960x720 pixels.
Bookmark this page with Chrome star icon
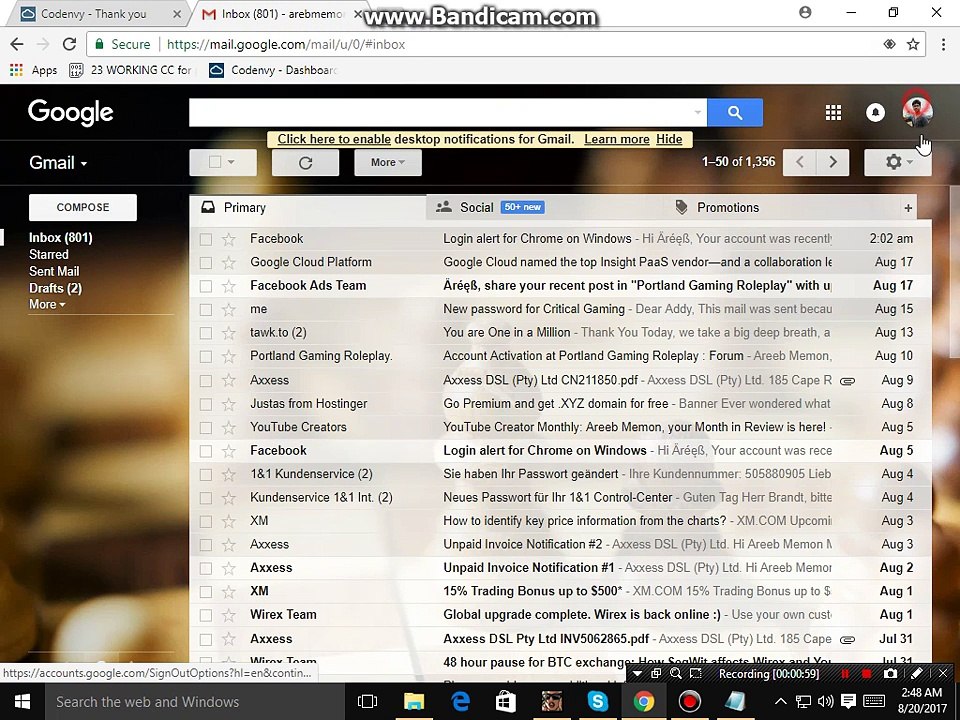913,44
